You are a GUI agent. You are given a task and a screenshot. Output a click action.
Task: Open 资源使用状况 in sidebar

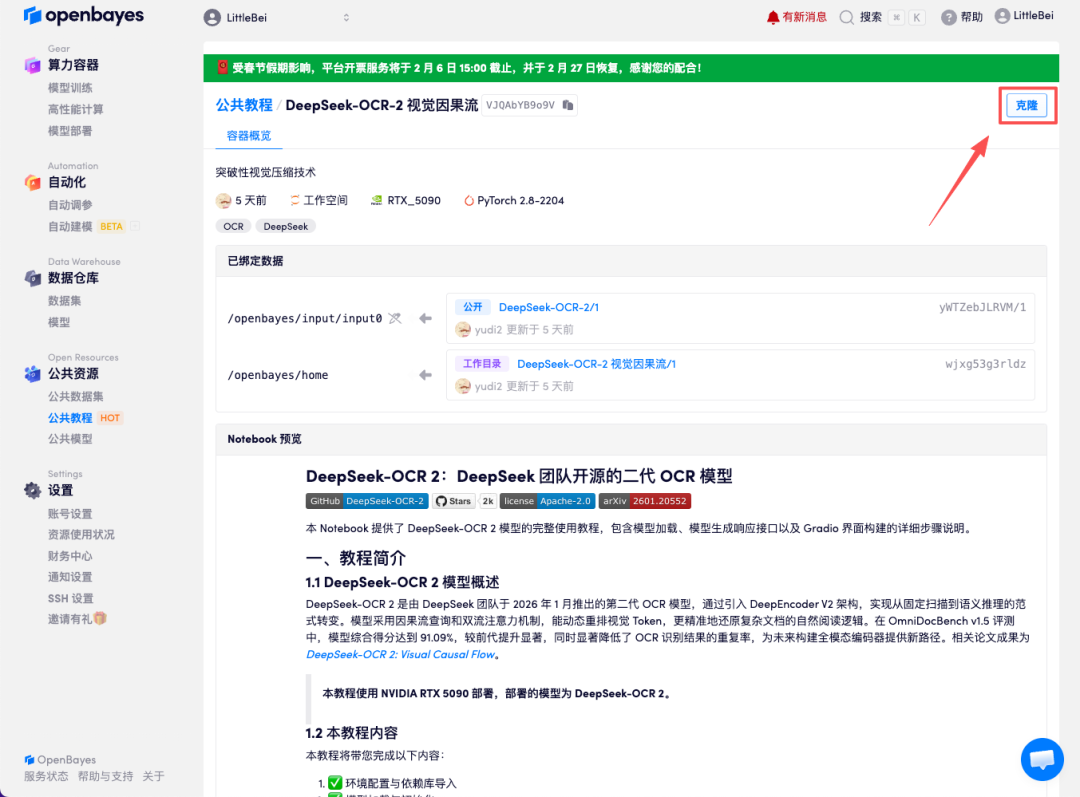coord(81,534)
